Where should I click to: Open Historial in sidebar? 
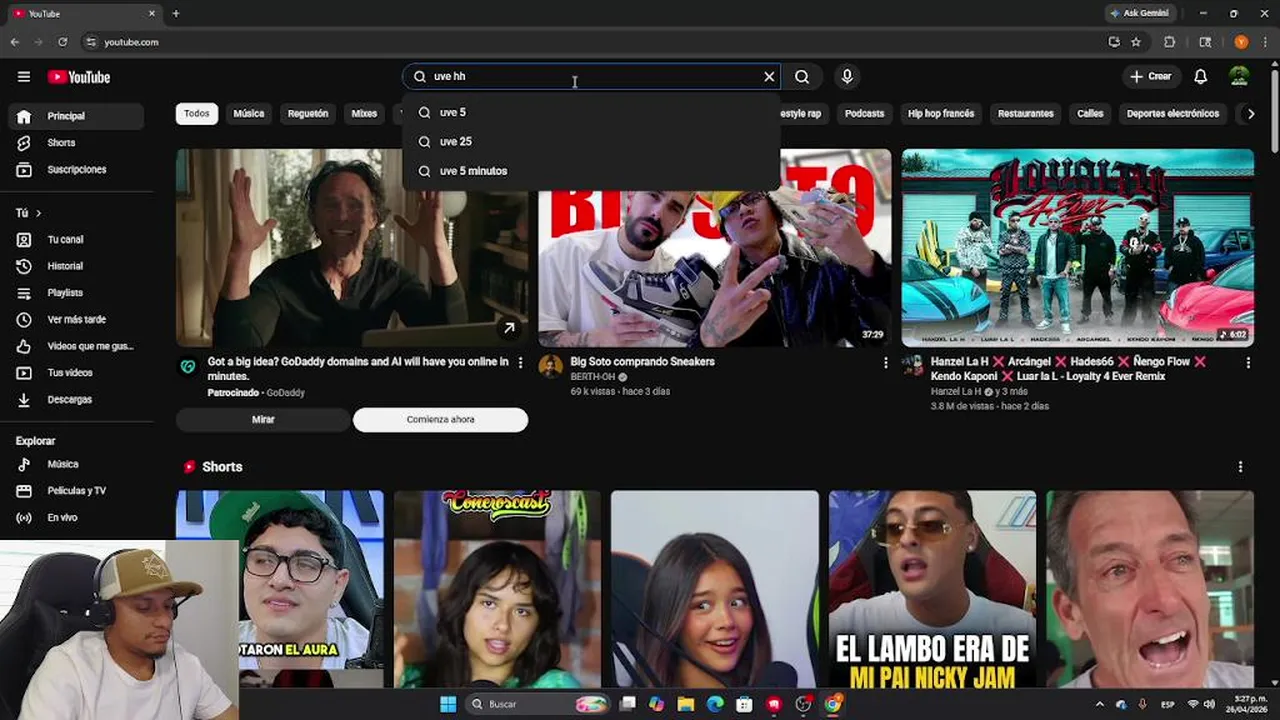(76, 266)
